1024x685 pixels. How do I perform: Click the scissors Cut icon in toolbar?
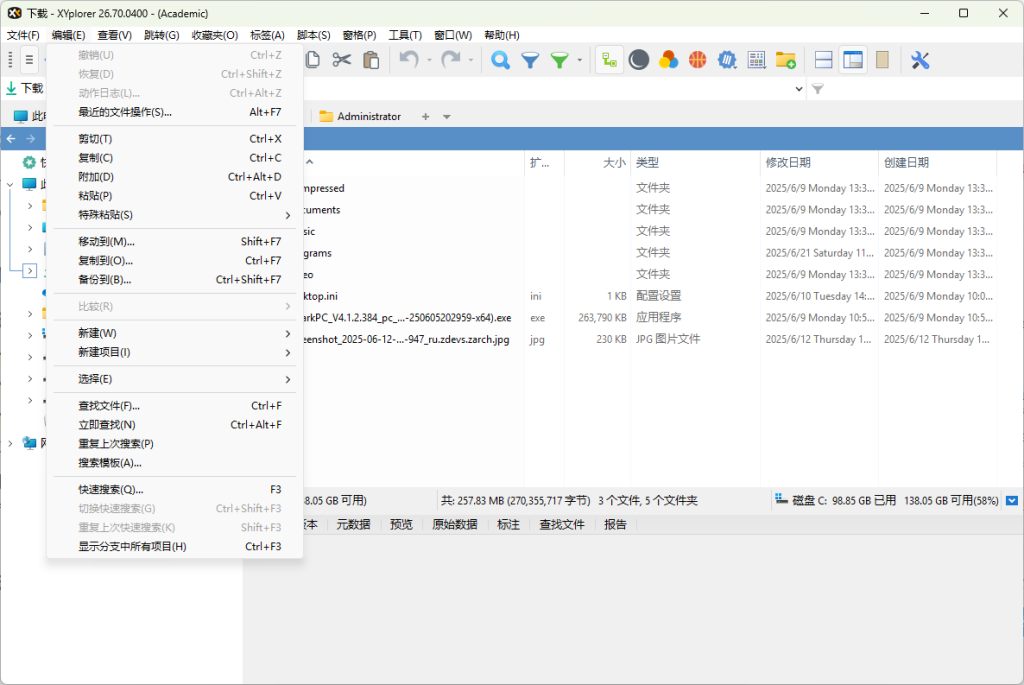[x=342, y=60]
